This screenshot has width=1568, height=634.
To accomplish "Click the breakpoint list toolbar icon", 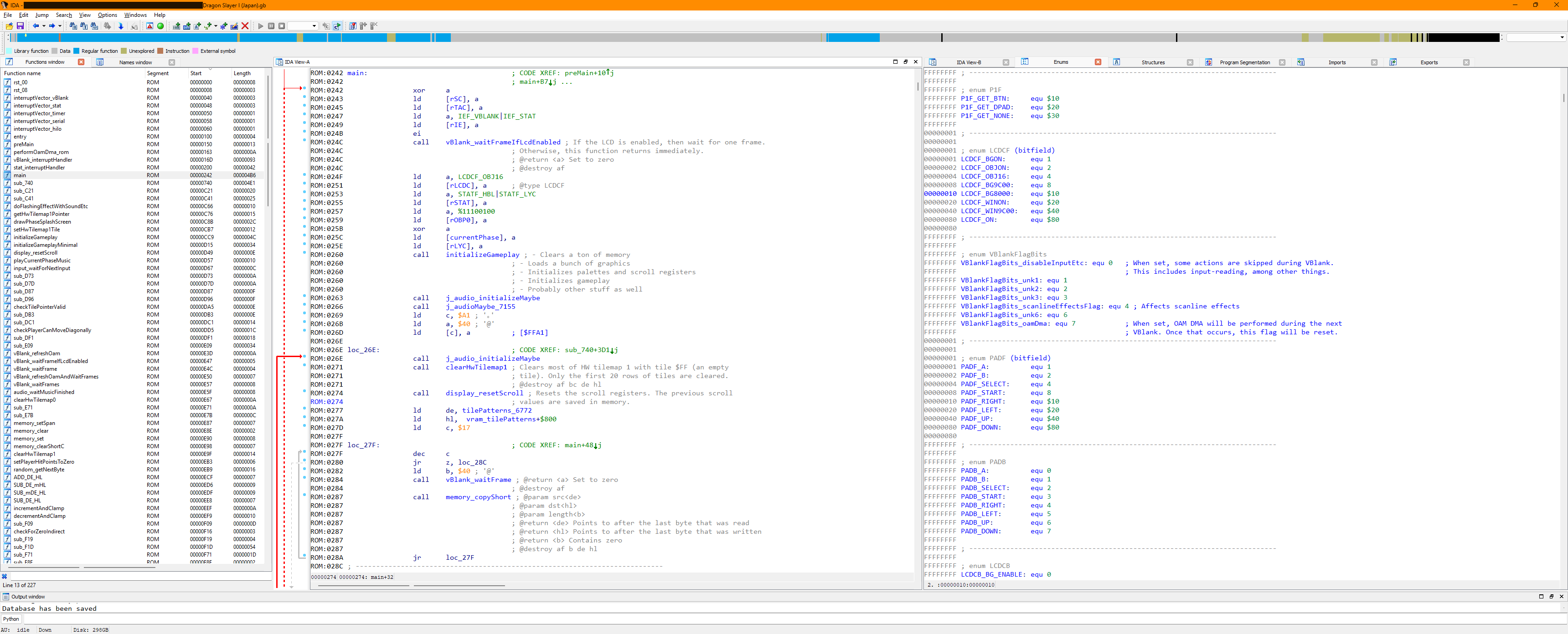I will click(353, 26).
